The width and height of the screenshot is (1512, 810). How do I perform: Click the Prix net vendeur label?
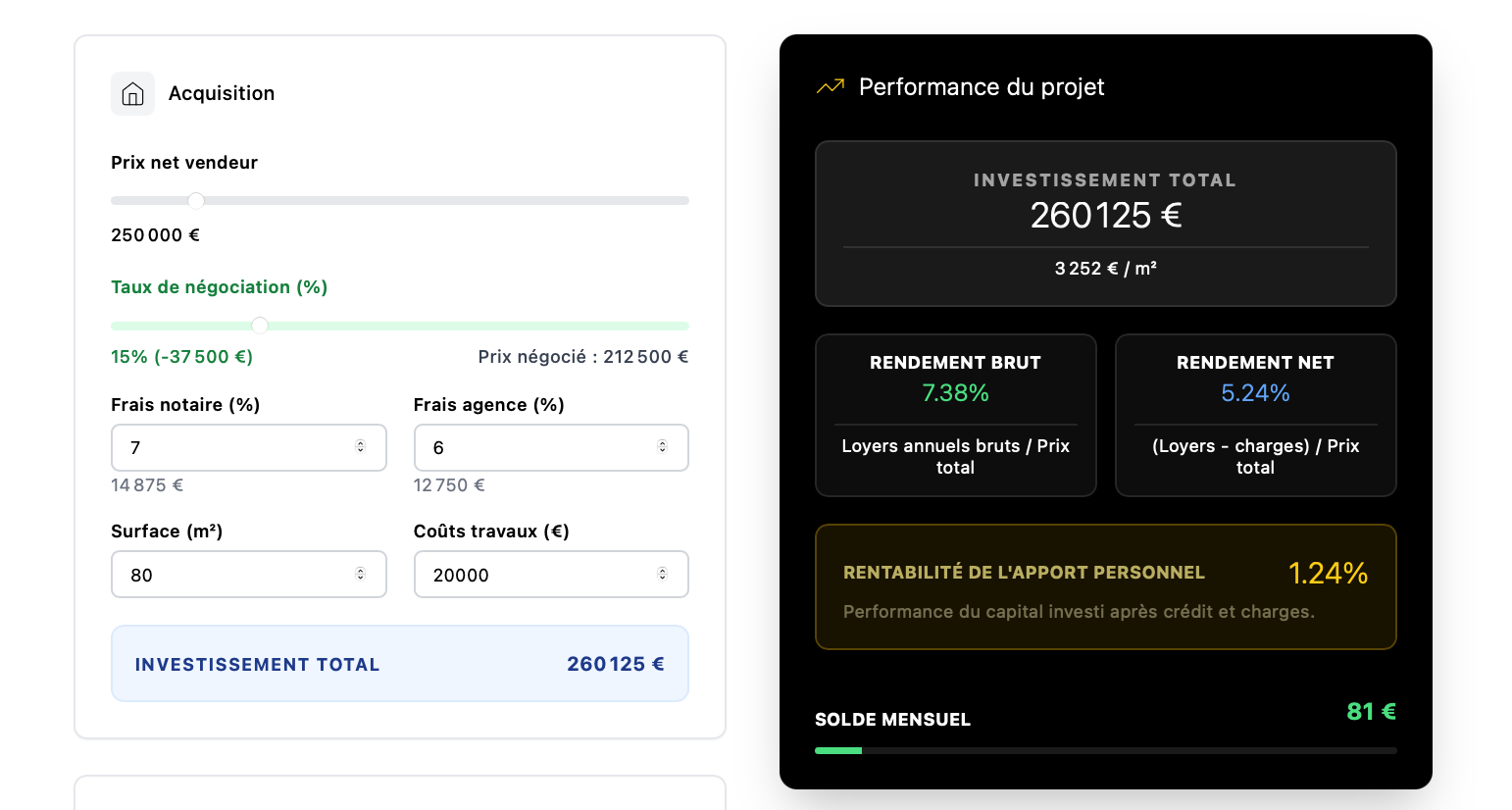pos(184,163)
